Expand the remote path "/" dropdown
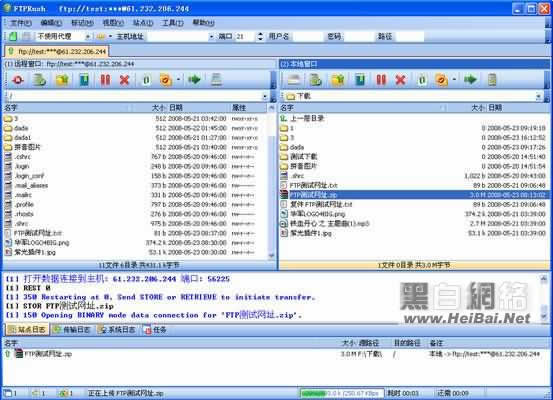The height and width of the screenshot is (400, 553). tap(265, 96)
